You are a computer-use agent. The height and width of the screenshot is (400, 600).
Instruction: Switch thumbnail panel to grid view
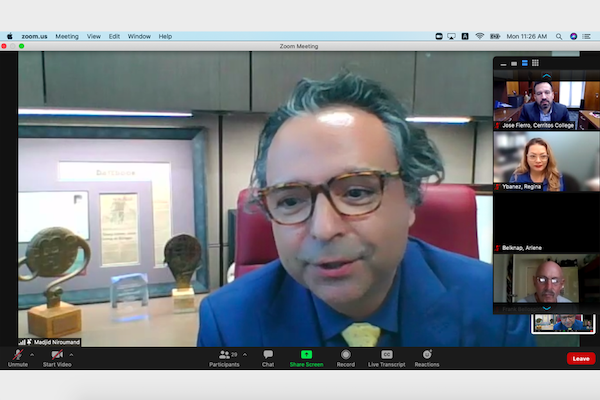click(x=535, y=63)
